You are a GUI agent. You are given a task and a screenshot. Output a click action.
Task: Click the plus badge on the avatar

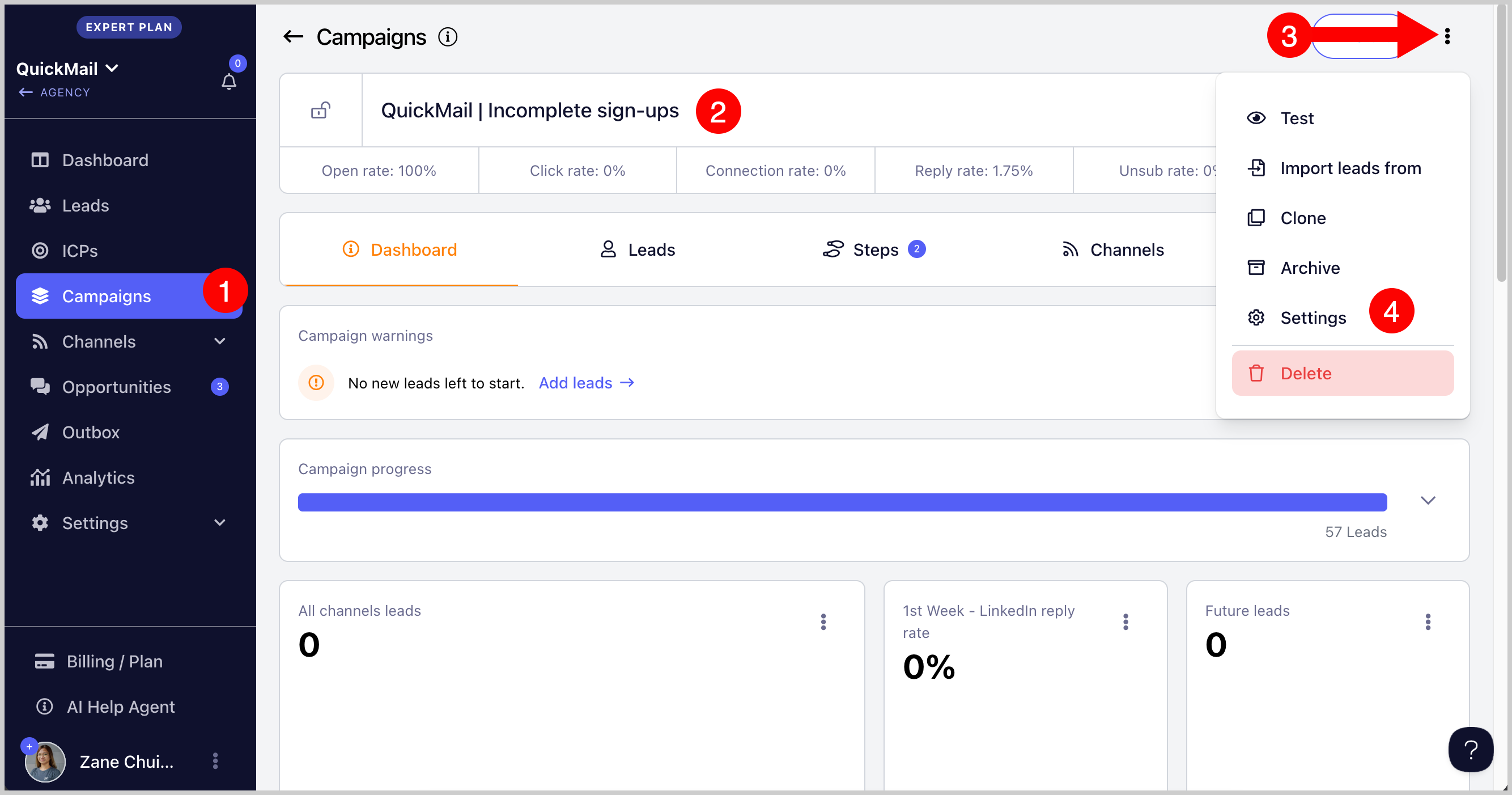(29, 746)
